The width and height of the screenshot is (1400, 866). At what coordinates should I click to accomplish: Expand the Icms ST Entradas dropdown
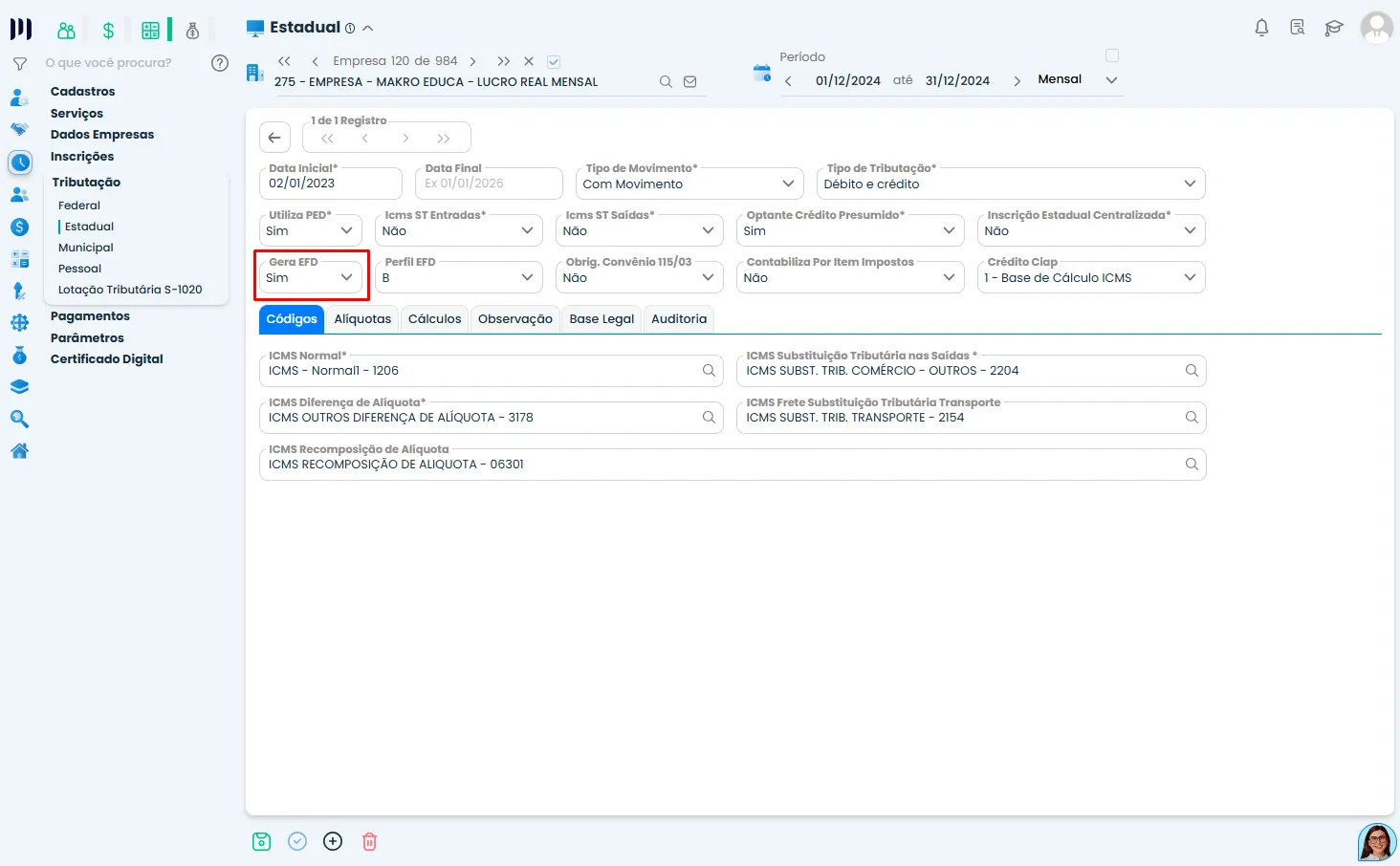(460, 230)
